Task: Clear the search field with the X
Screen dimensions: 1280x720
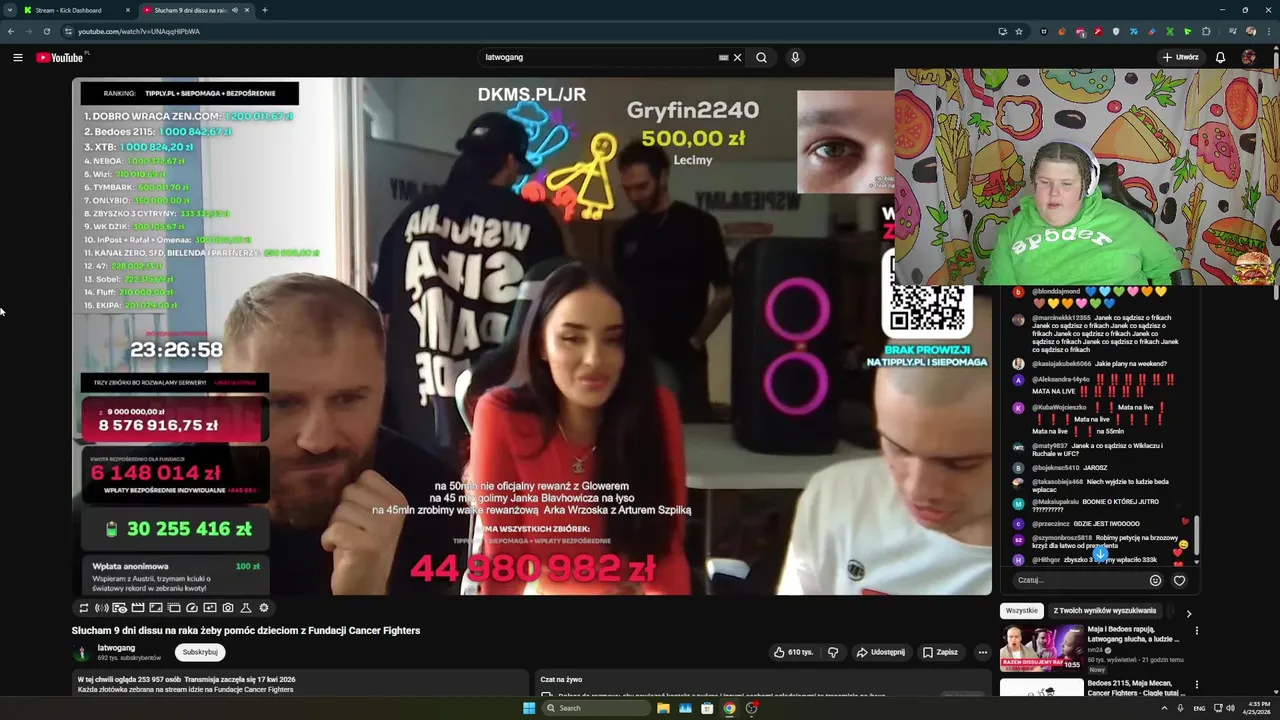Action: [737, 57]
